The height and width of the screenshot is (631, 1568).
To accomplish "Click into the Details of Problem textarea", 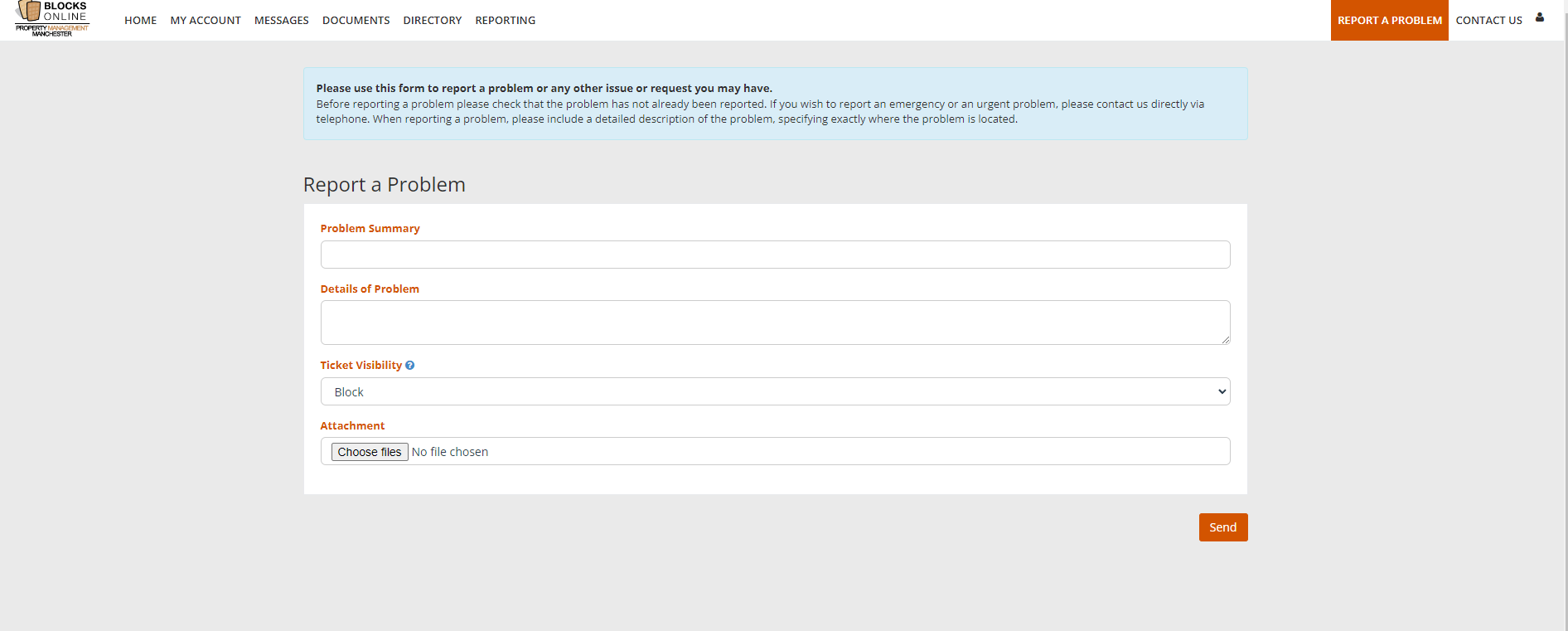I will tap(775, 323).
